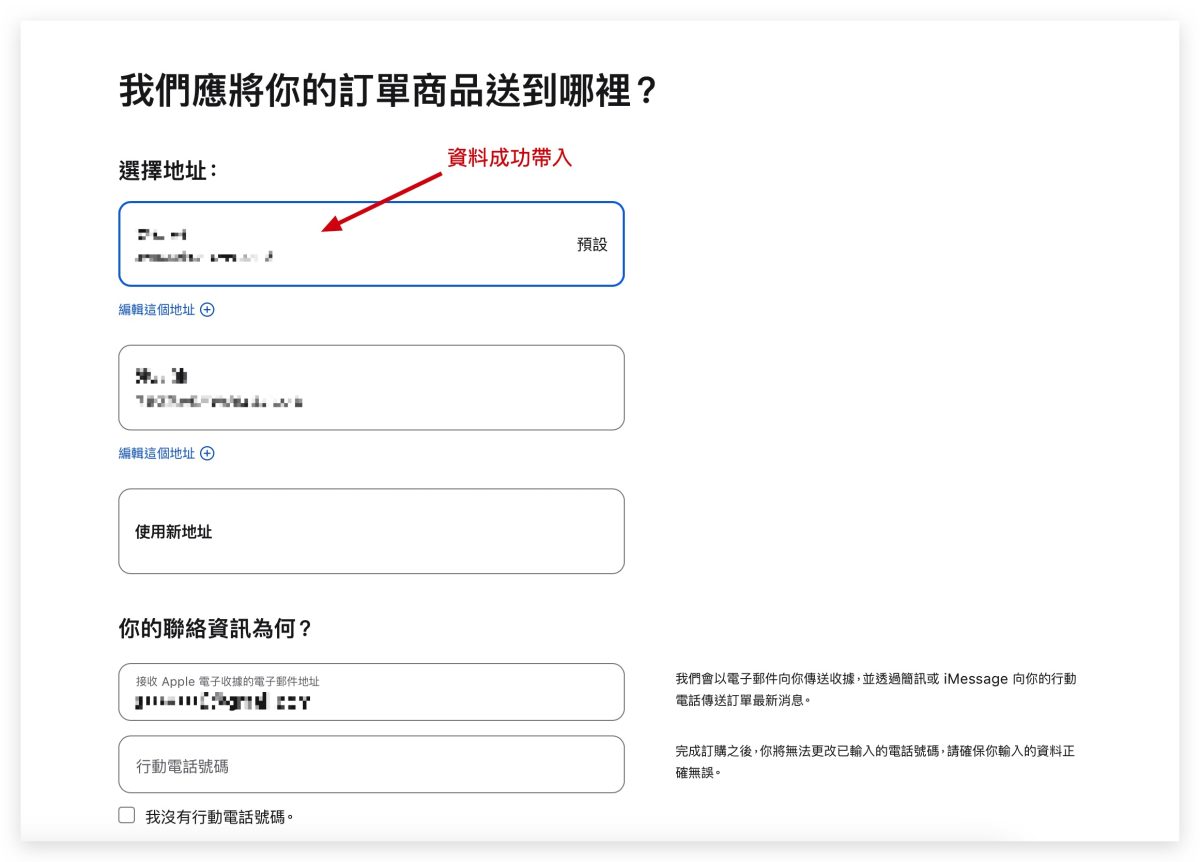The width and height of the screenshot is (1200, 862).
Task: Click the 行動電話號碼 phone number field
Action: [x=371, y=764]
